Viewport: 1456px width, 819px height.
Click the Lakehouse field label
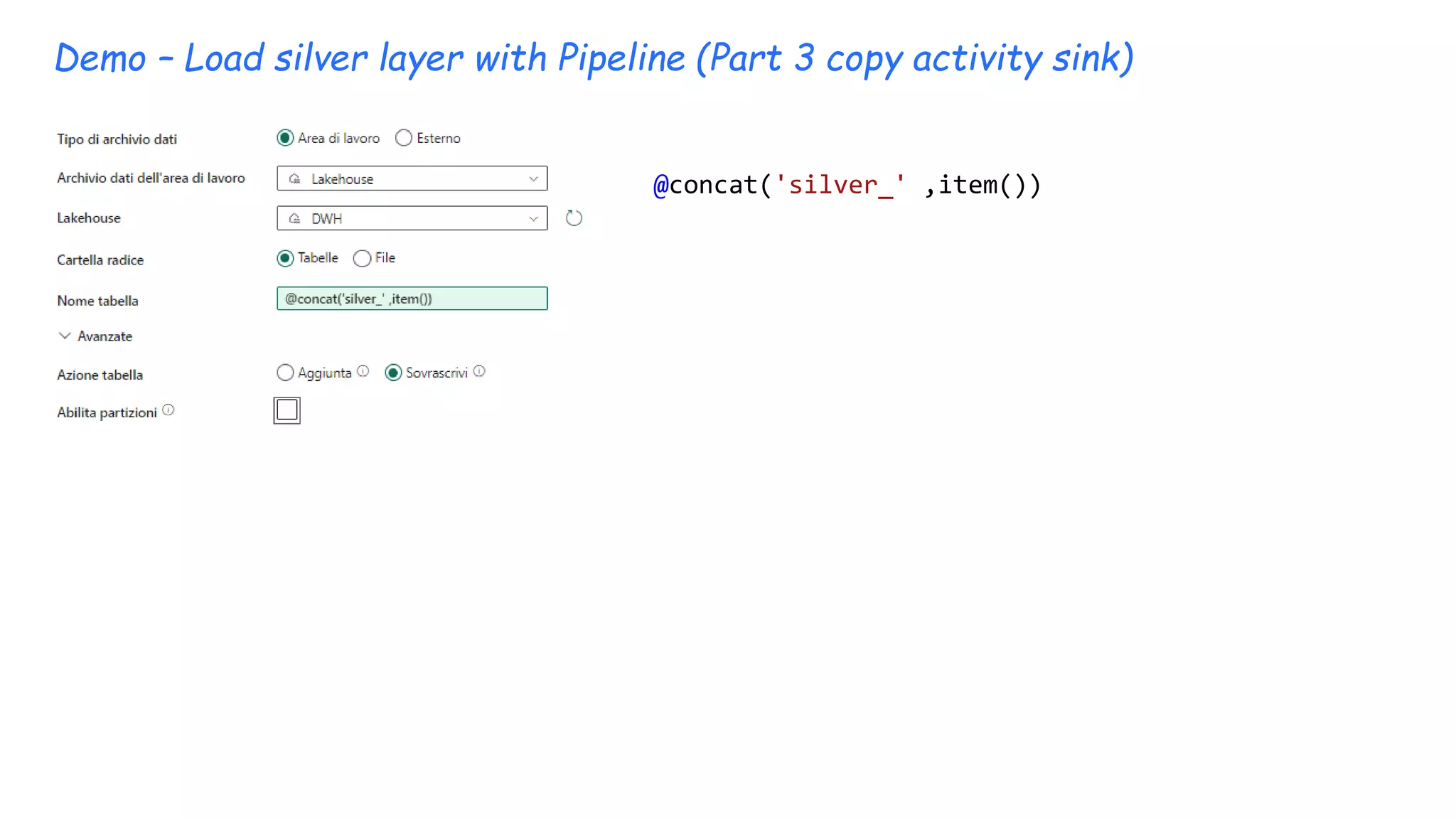click(89, 218)
